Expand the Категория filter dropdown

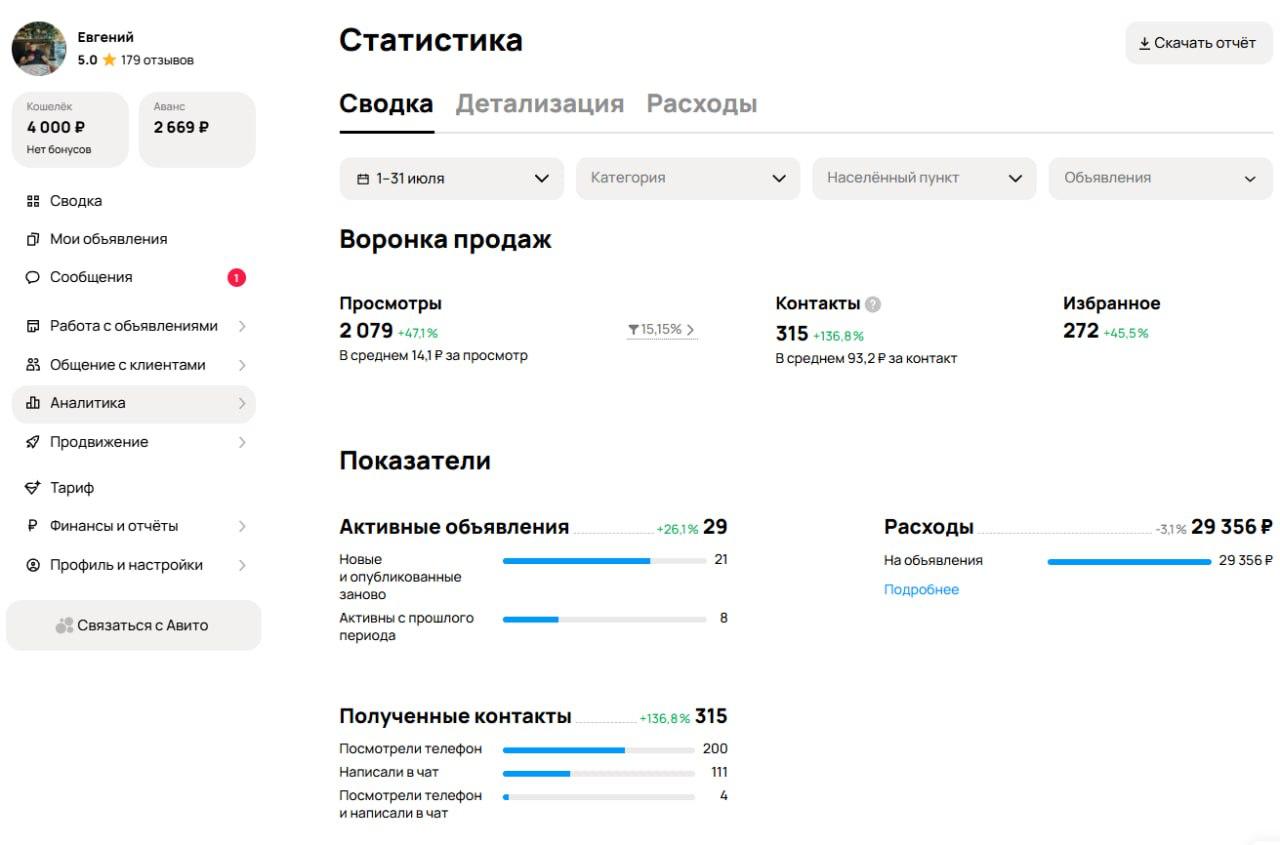(687, 178)
